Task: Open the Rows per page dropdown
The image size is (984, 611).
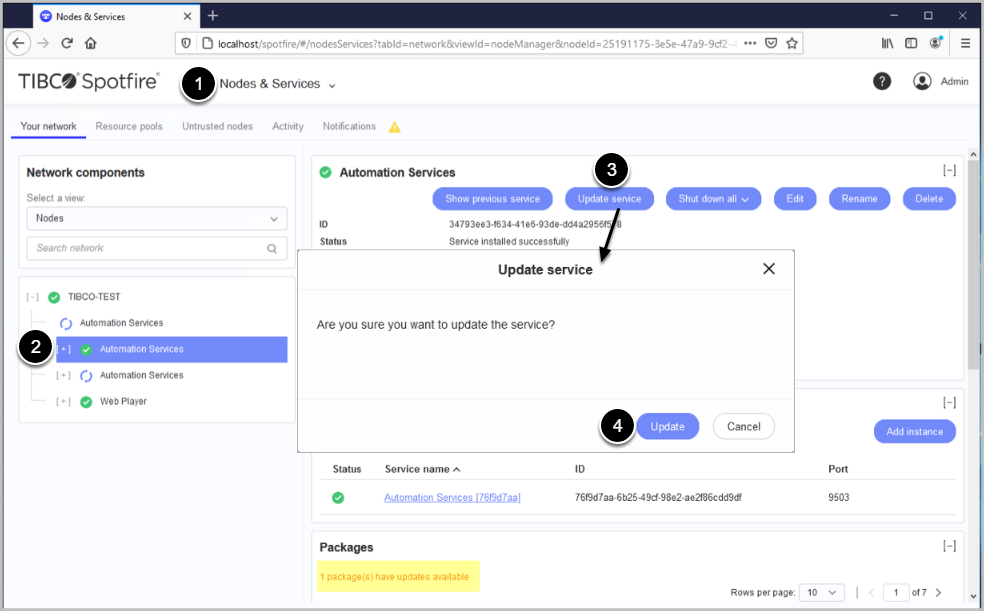Action: [821, 593]
